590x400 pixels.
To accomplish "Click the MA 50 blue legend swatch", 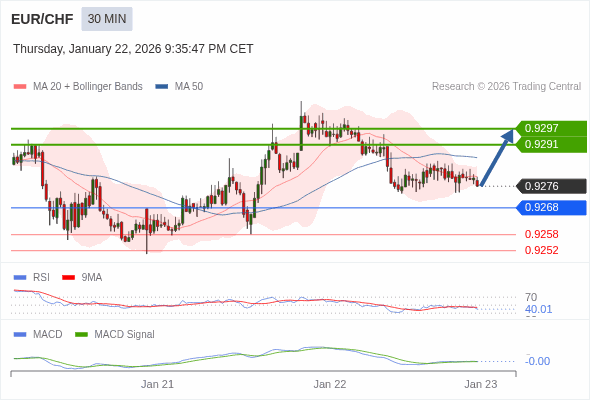I will tap(162, 87).
